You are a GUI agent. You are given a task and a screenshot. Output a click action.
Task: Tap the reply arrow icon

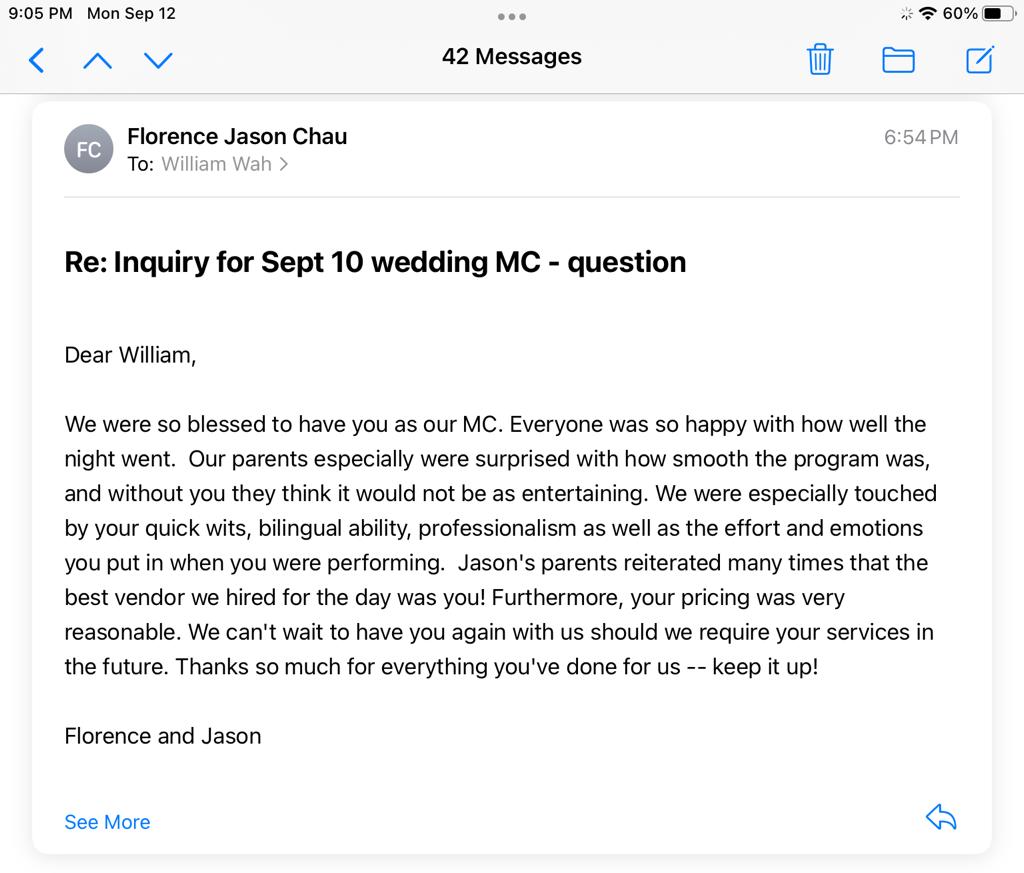pos(941,818)
